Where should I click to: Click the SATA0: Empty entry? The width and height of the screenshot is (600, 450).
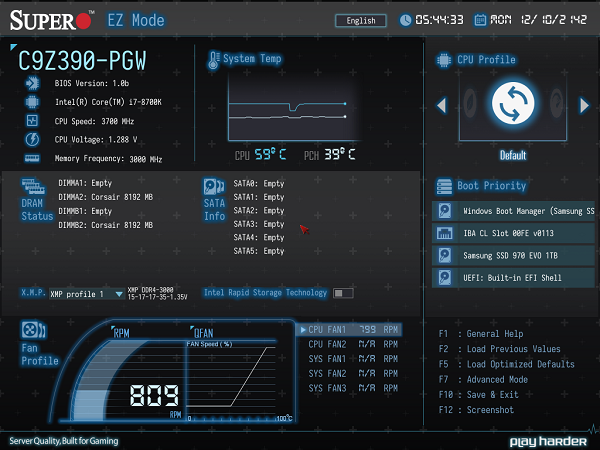(259, 184)
